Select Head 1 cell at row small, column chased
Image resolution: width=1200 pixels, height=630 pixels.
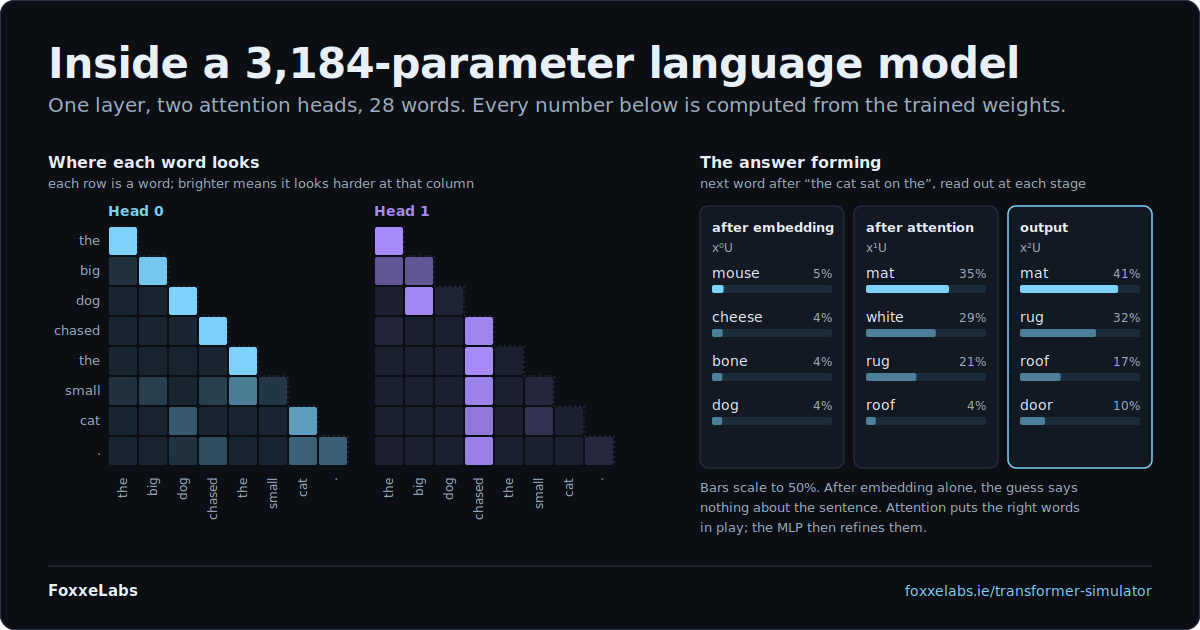[479, 391]
